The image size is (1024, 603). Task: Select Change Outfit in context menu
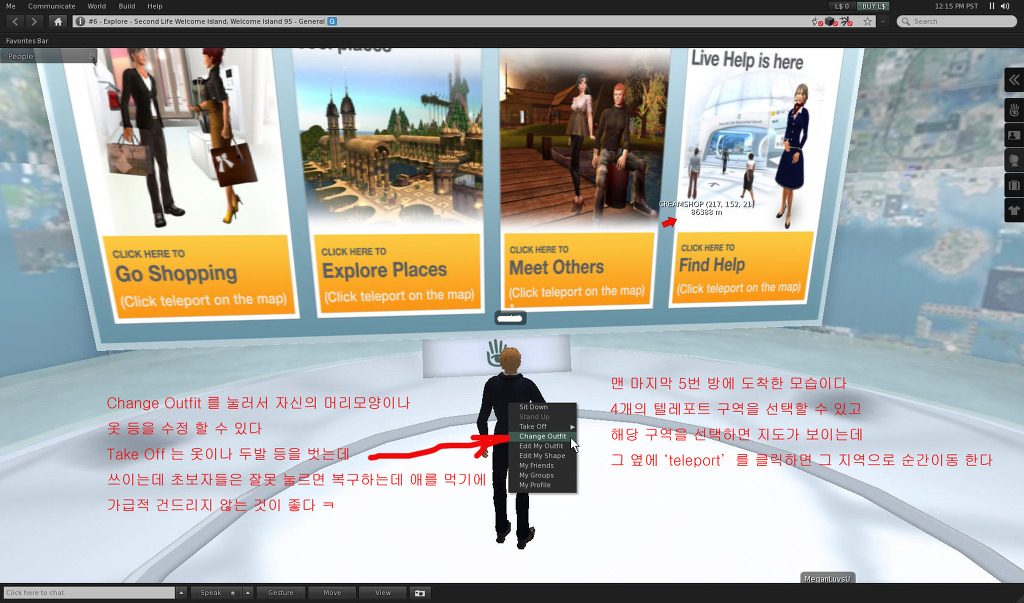(x=543, y=436)
